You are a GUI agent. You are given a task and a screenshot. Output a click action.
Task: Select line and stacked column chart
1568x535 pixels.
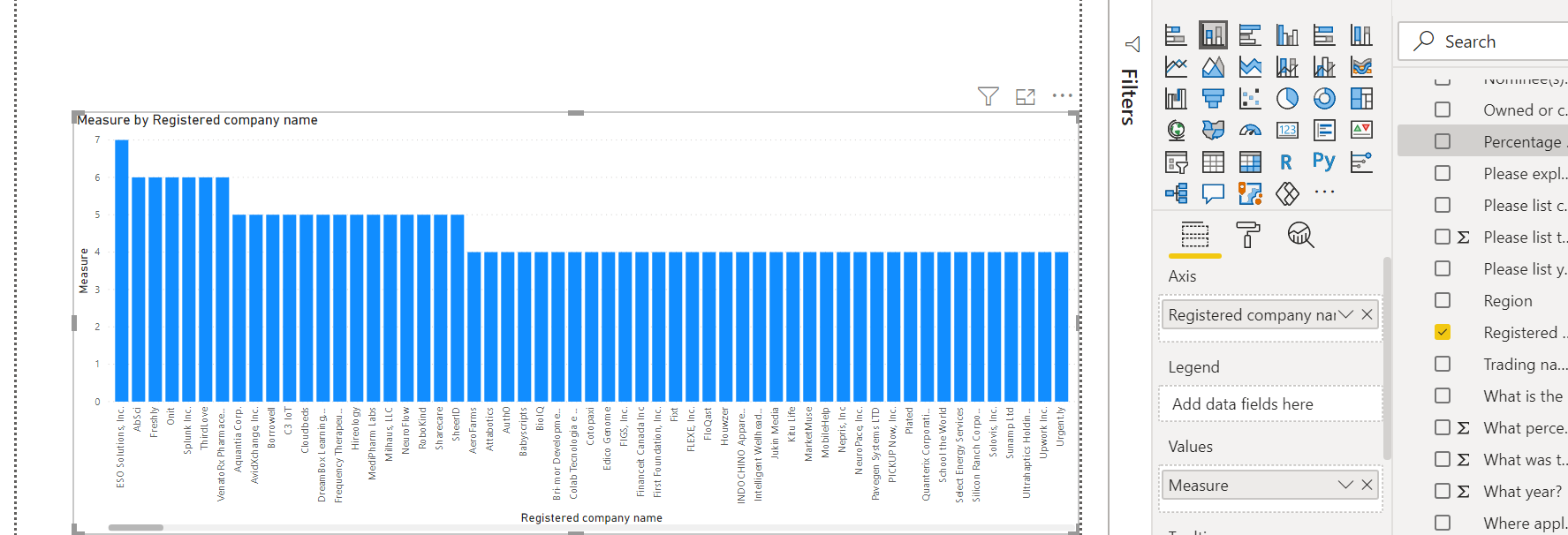1287,67
